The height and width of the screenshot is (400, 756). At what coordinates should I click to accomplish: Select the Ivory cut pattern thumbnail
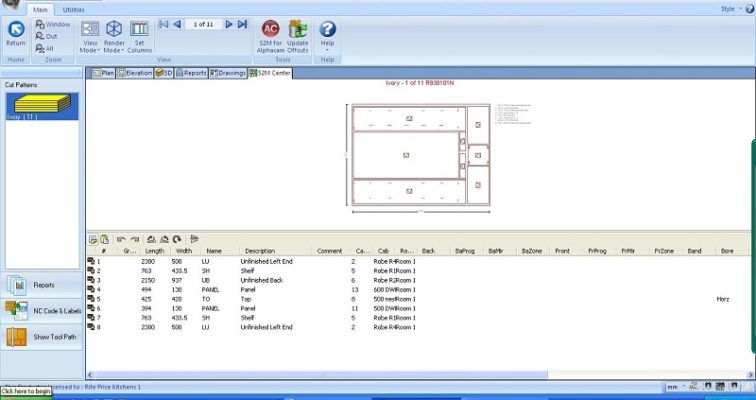coord(42,107)
